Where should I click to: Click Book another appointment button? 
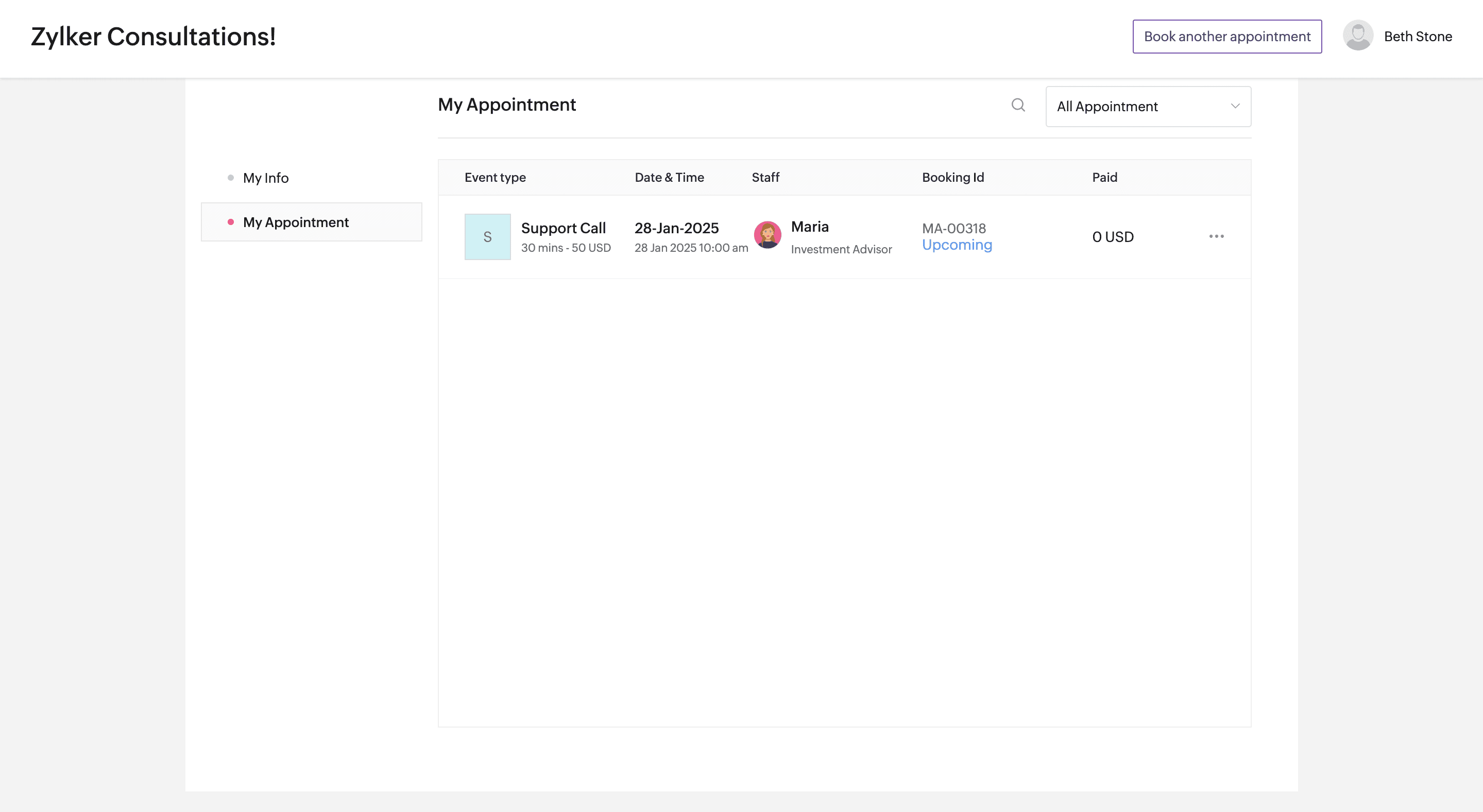1226,36
